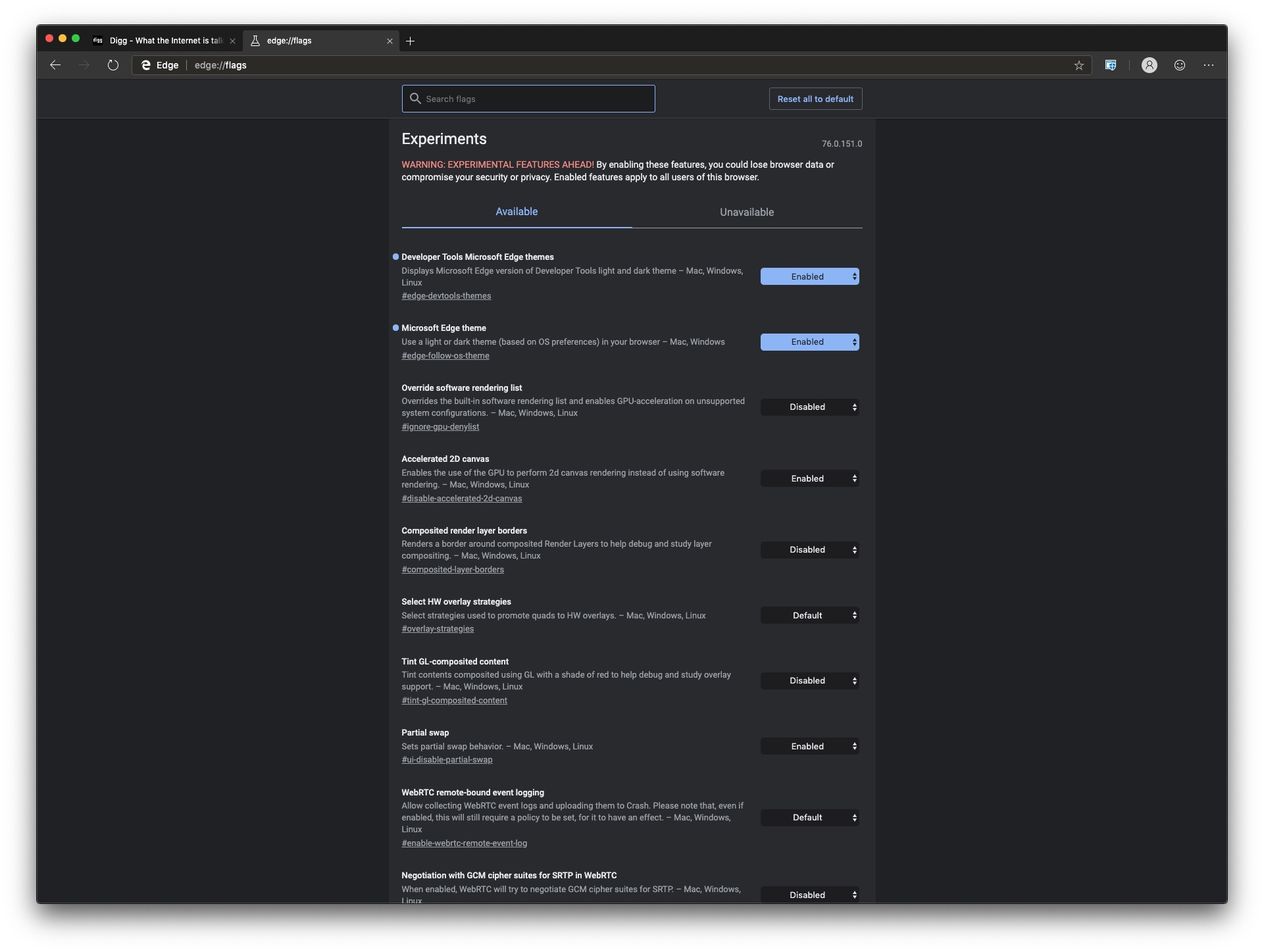1264x952 pixels.
Task: Change Accelerated 2D canvas setting dropdown
Action: coord(809,479)
